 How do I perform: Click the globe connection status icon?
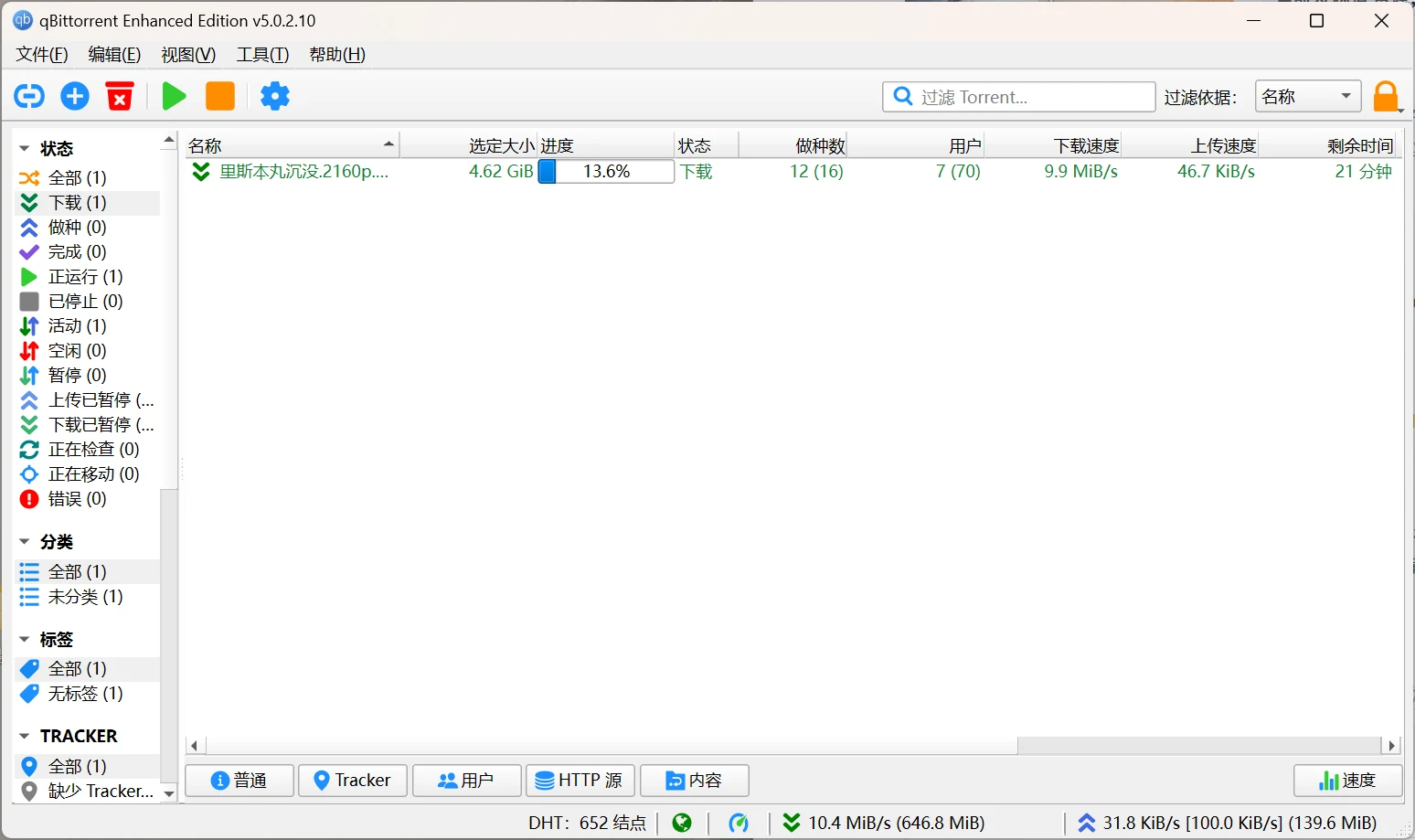pyautogui.click(x=682, y=824)
